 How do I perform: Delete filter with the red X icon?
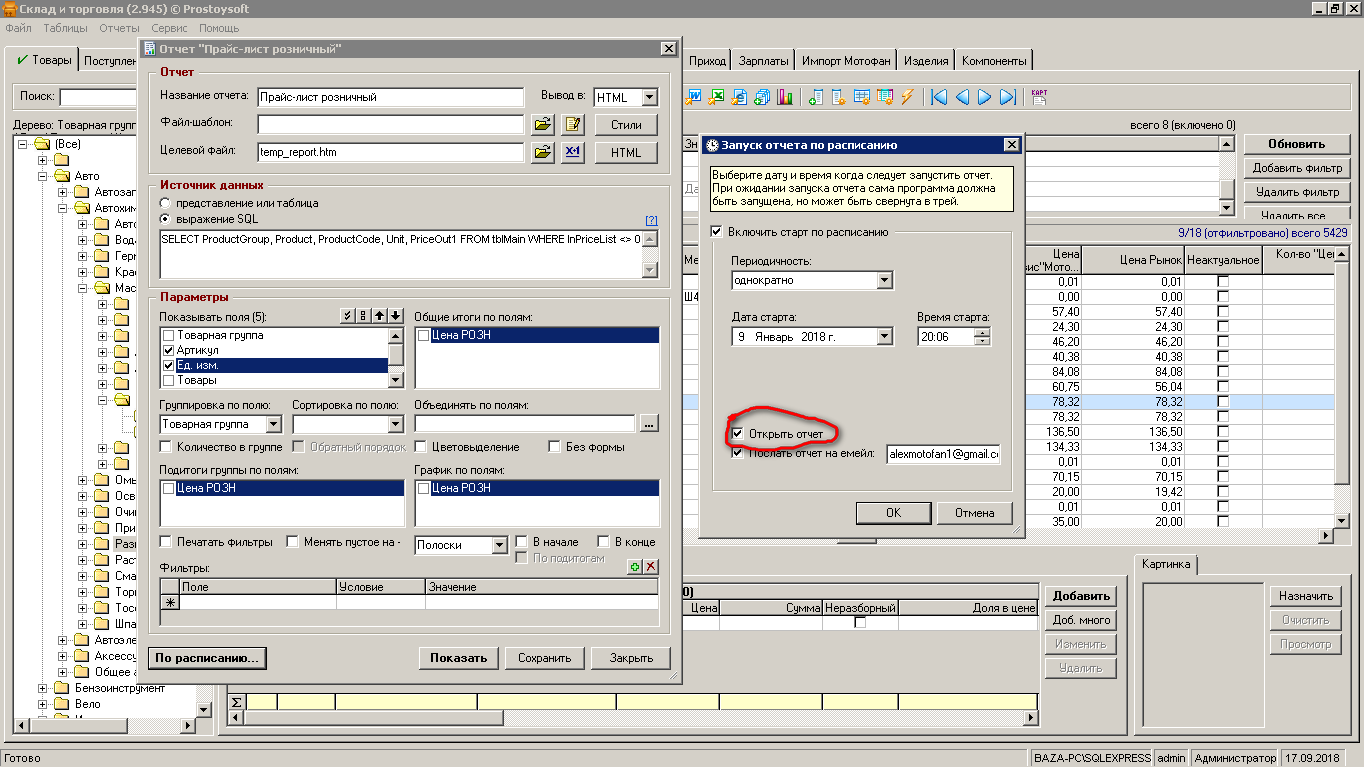[651, 567]
